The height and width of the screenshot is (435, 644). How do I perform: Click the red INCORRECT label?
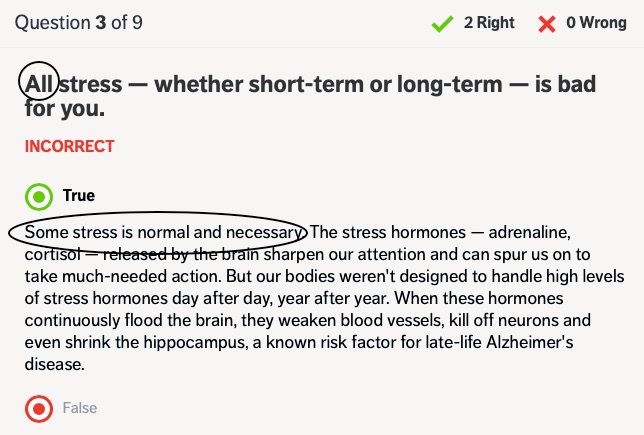click(x=70, y=146)
